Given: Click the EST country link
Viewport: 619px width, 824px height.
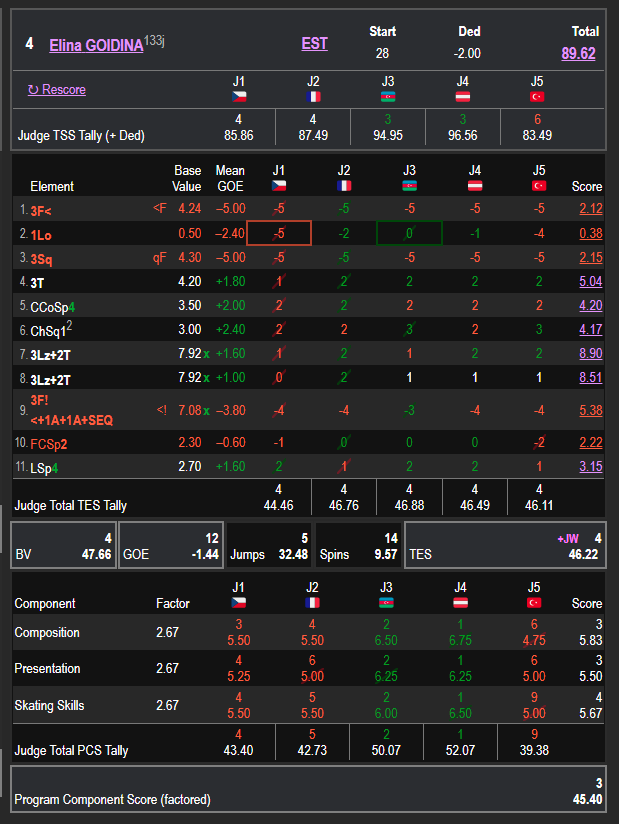Looking at the screenshot, I should coord(314,44).
